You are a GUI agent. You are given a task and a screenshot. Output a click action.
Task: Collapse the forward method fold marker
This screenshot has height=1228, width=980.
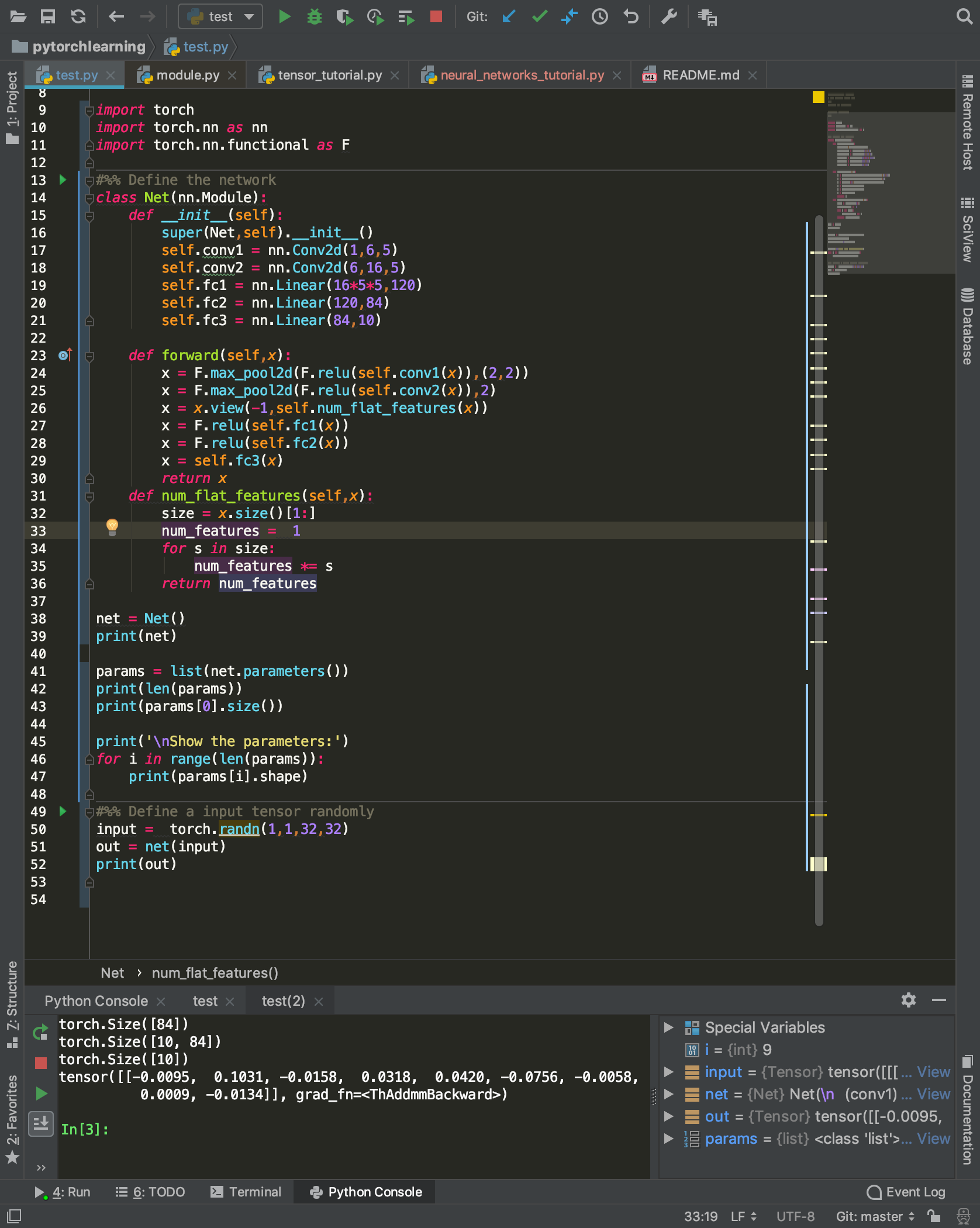click(89, 356)
